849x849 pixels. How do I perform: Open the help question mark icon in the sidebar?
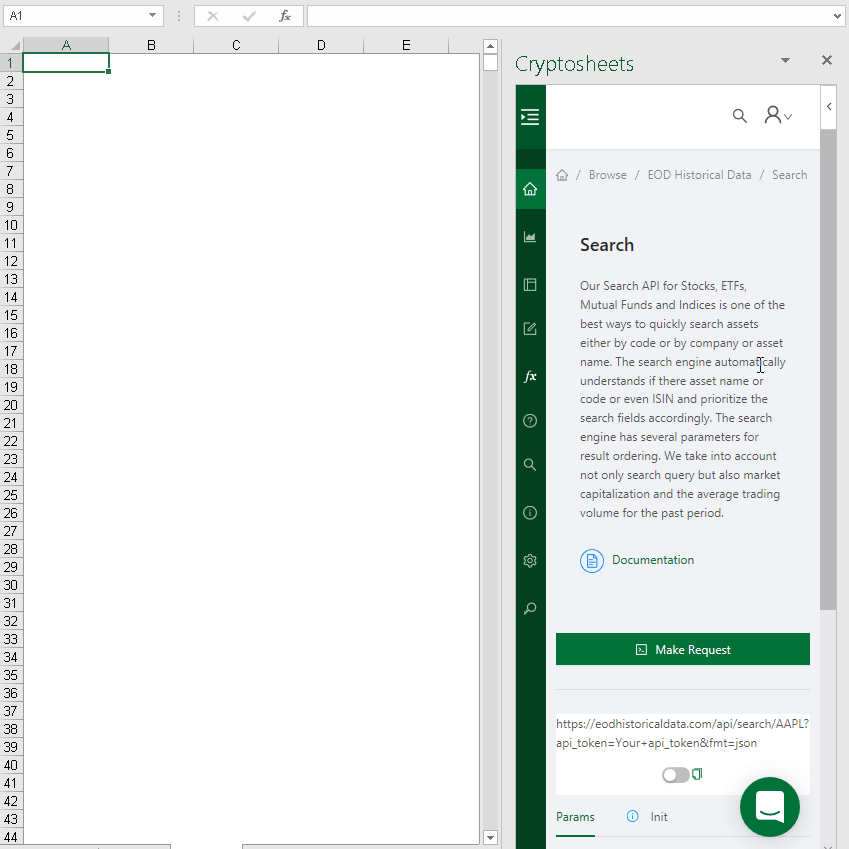pos(530,421)
